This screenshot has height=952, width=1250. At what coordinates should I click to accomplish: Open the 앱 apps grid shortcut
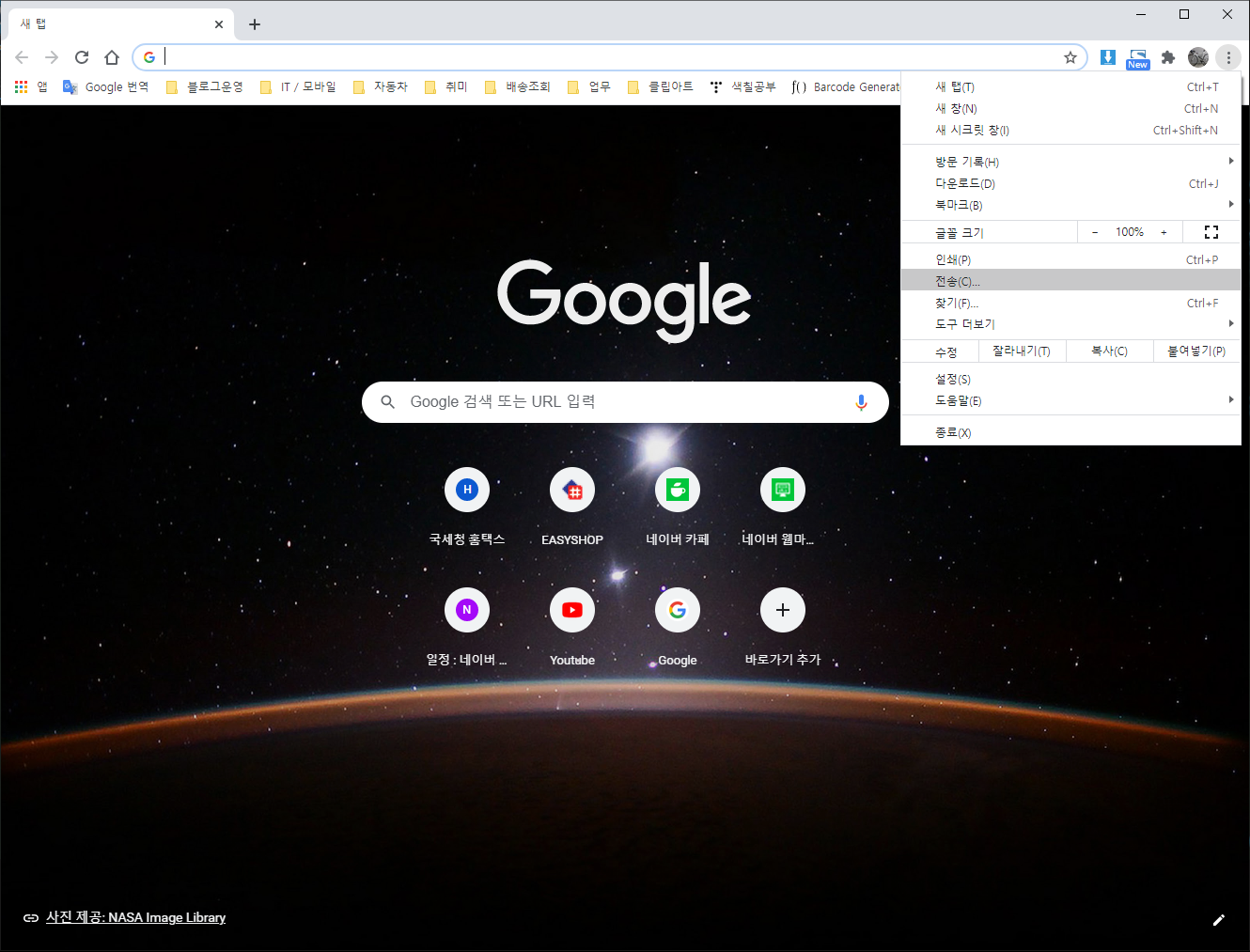tap(31, 86)
